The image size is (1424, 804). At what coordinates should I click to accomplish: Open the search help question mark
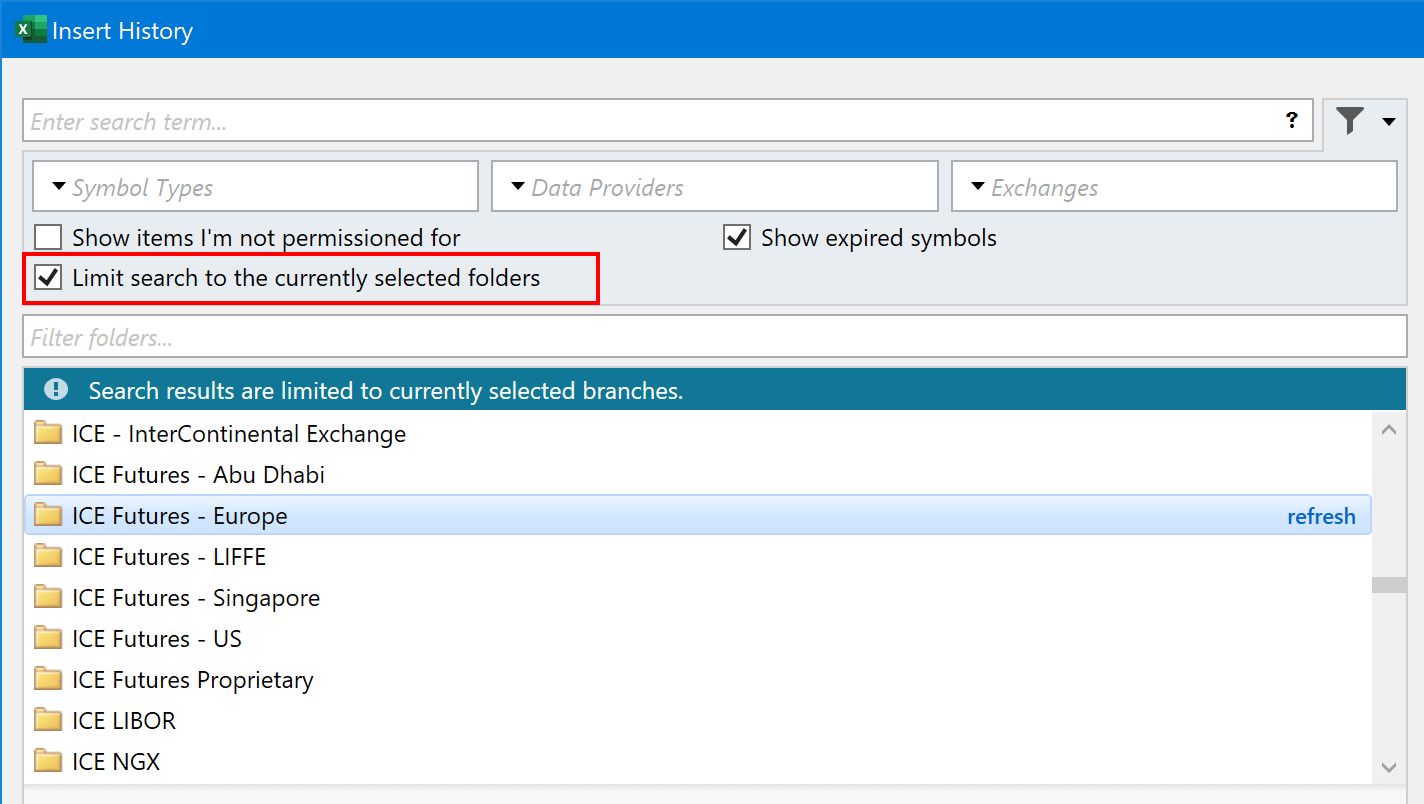(1291, 121)
